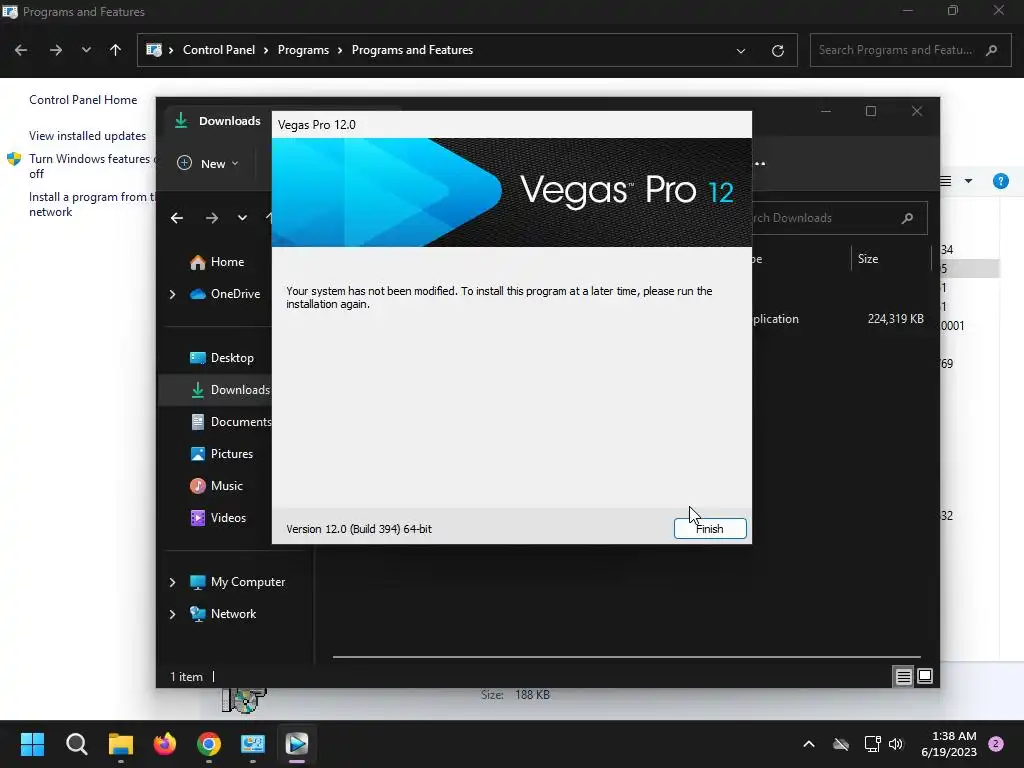The width and height of the screenshot is (1024, 768).
Task: Open Control Panel help icon
Action: 1000,181
